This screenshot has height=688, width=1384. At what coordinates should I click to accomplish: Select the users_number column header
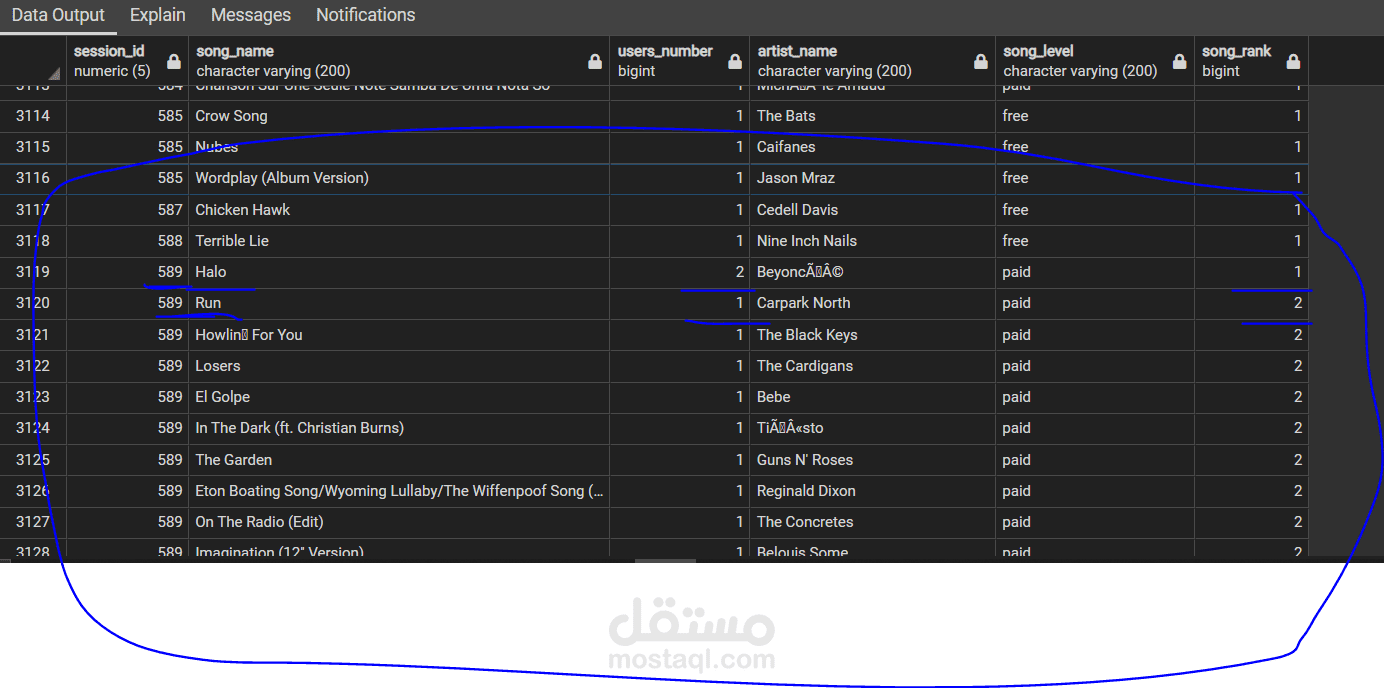(680, 61)
